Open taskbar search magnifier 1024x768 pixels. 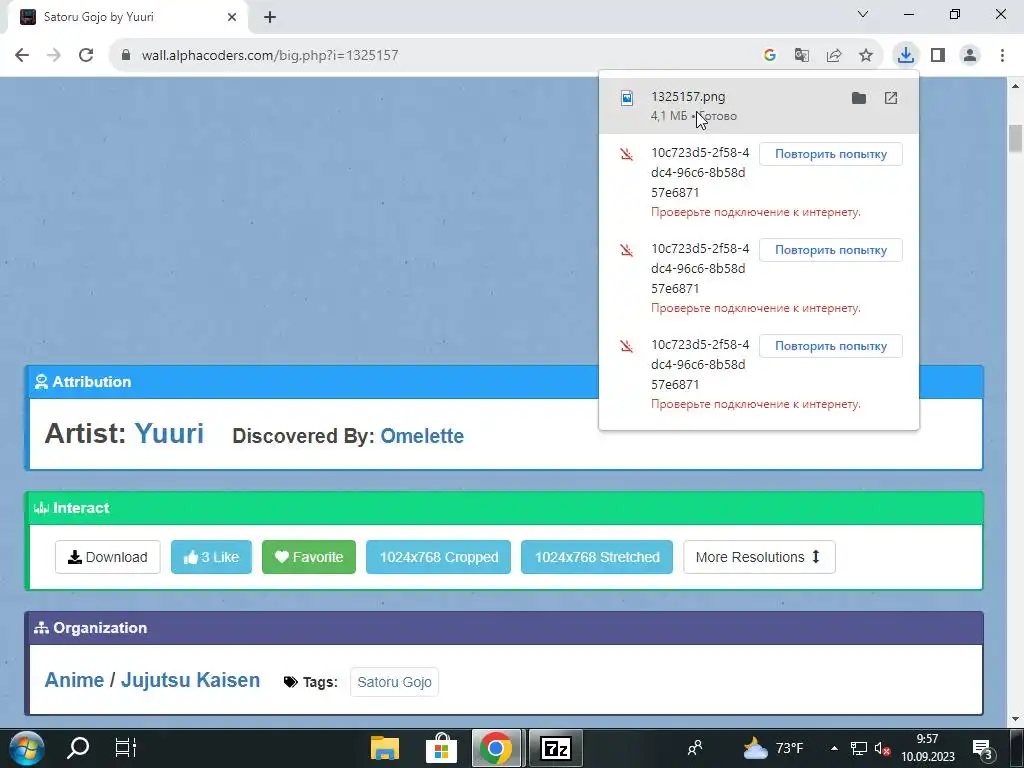click(78, 748)
